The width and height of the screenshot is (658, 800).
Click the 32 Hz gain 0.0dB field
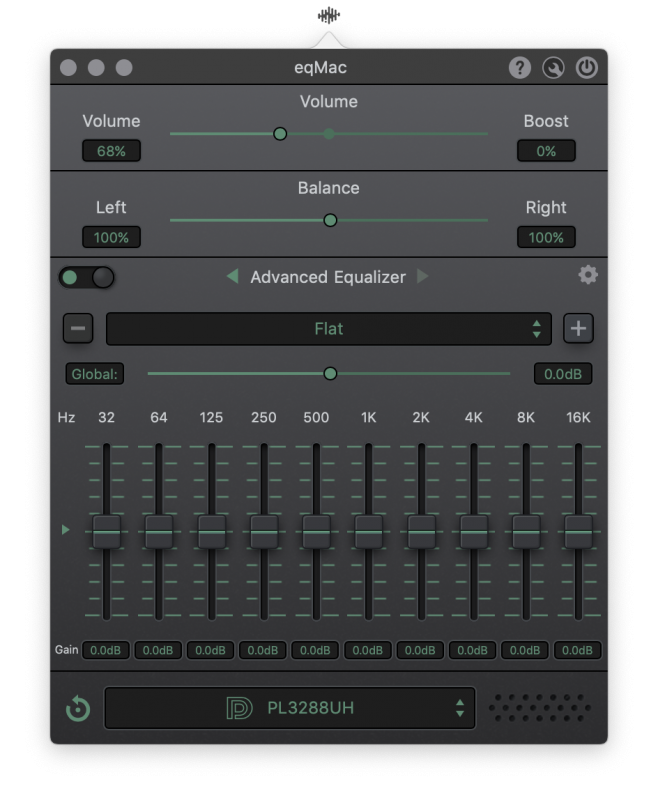106,650
